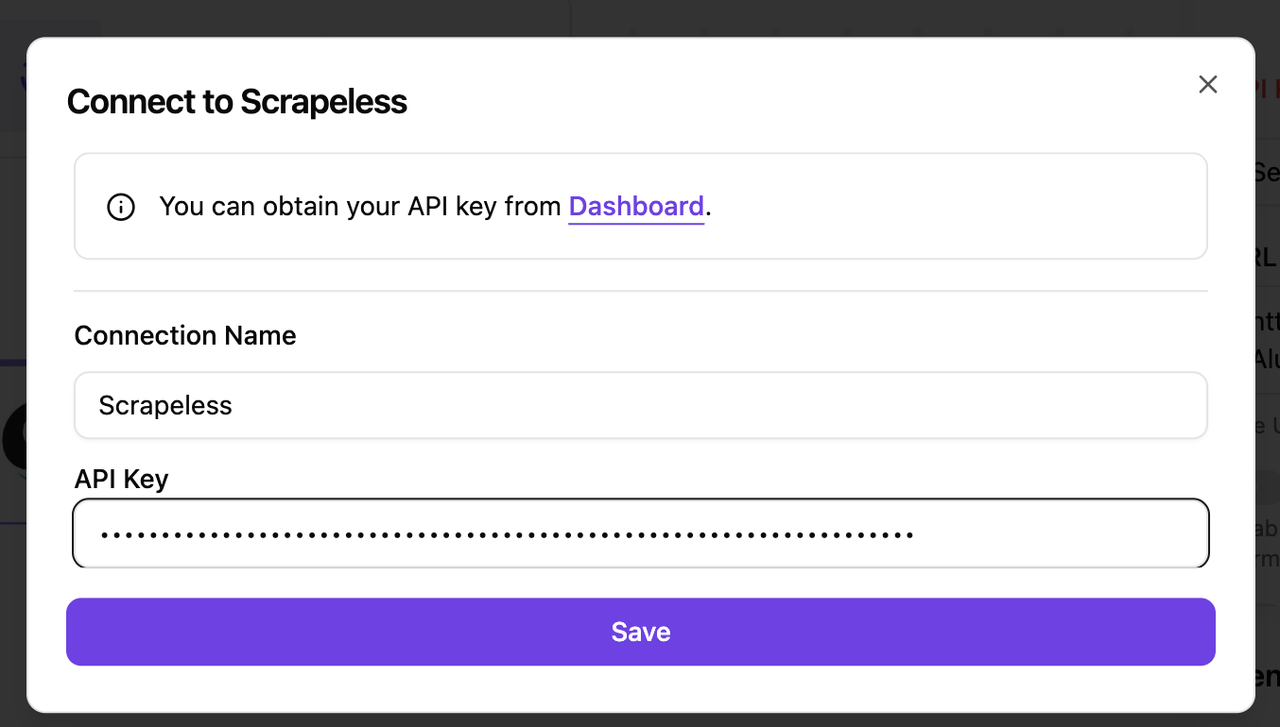Click the "You can obtain your API key" text

(360, 206)
